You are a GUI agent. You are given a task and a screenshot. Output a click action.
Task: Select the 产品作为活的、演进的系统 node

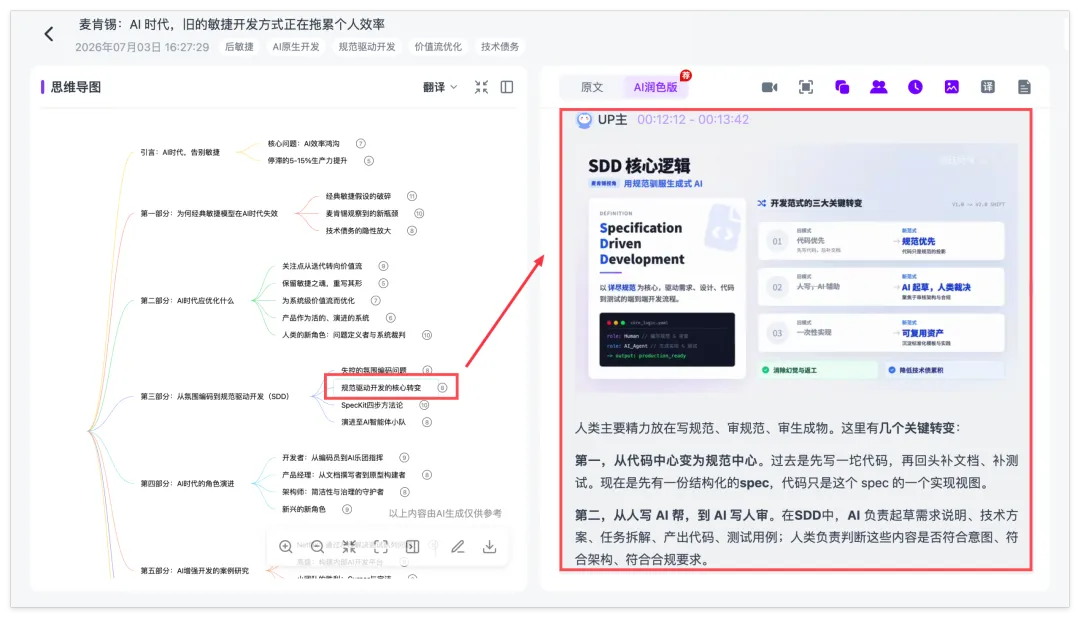(325, 318)
